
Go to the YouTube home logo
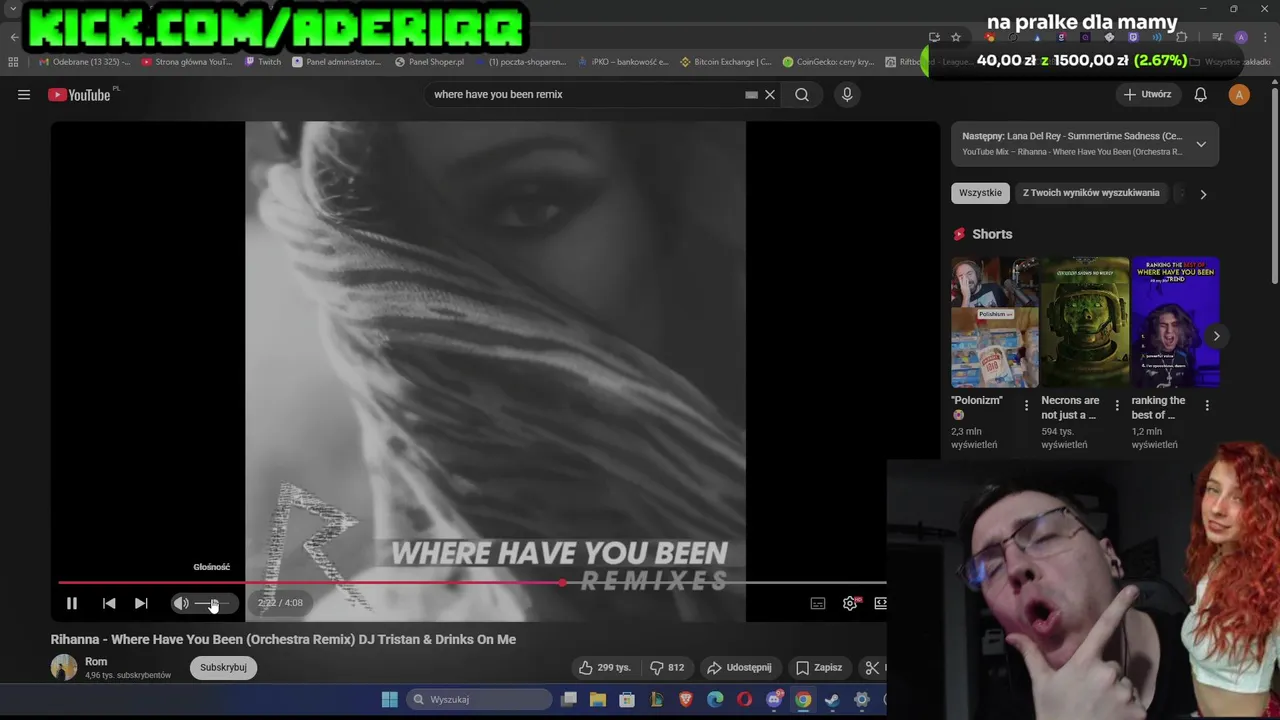coord(79,95)
